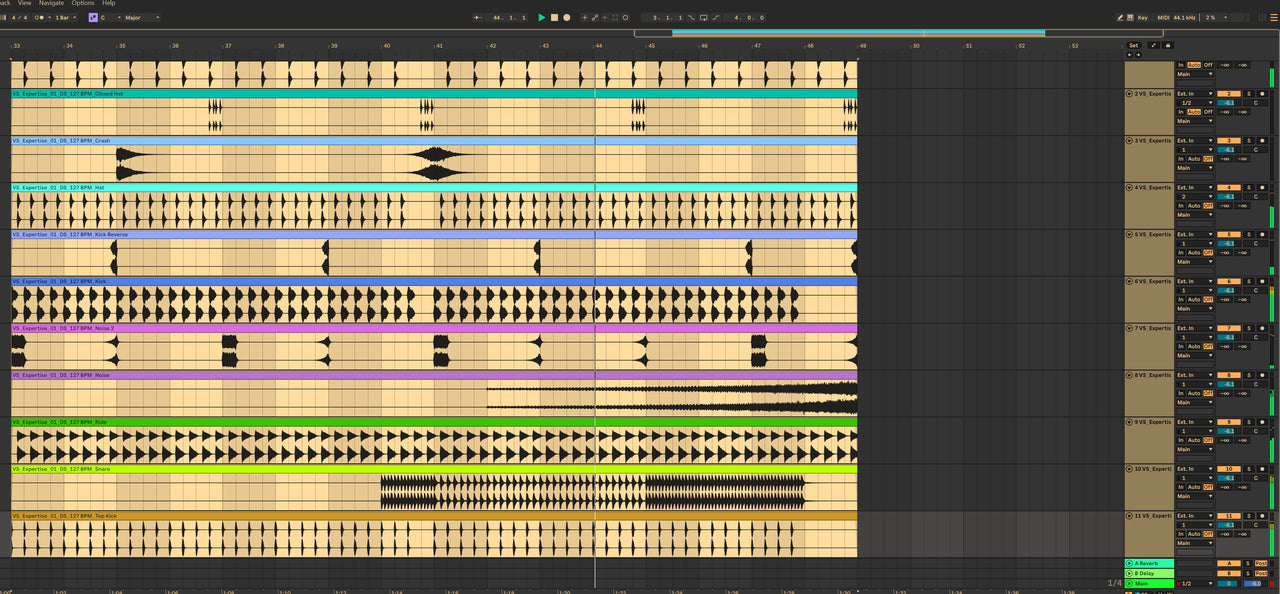Click the 44.1 kHz sample rate display

coord(1184,18)
